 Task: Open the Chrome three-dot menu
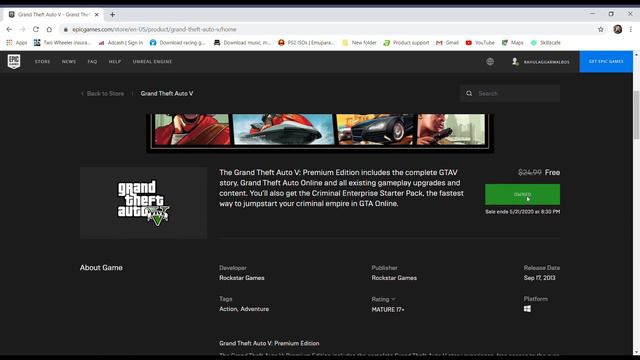click(x=631, y=29)
